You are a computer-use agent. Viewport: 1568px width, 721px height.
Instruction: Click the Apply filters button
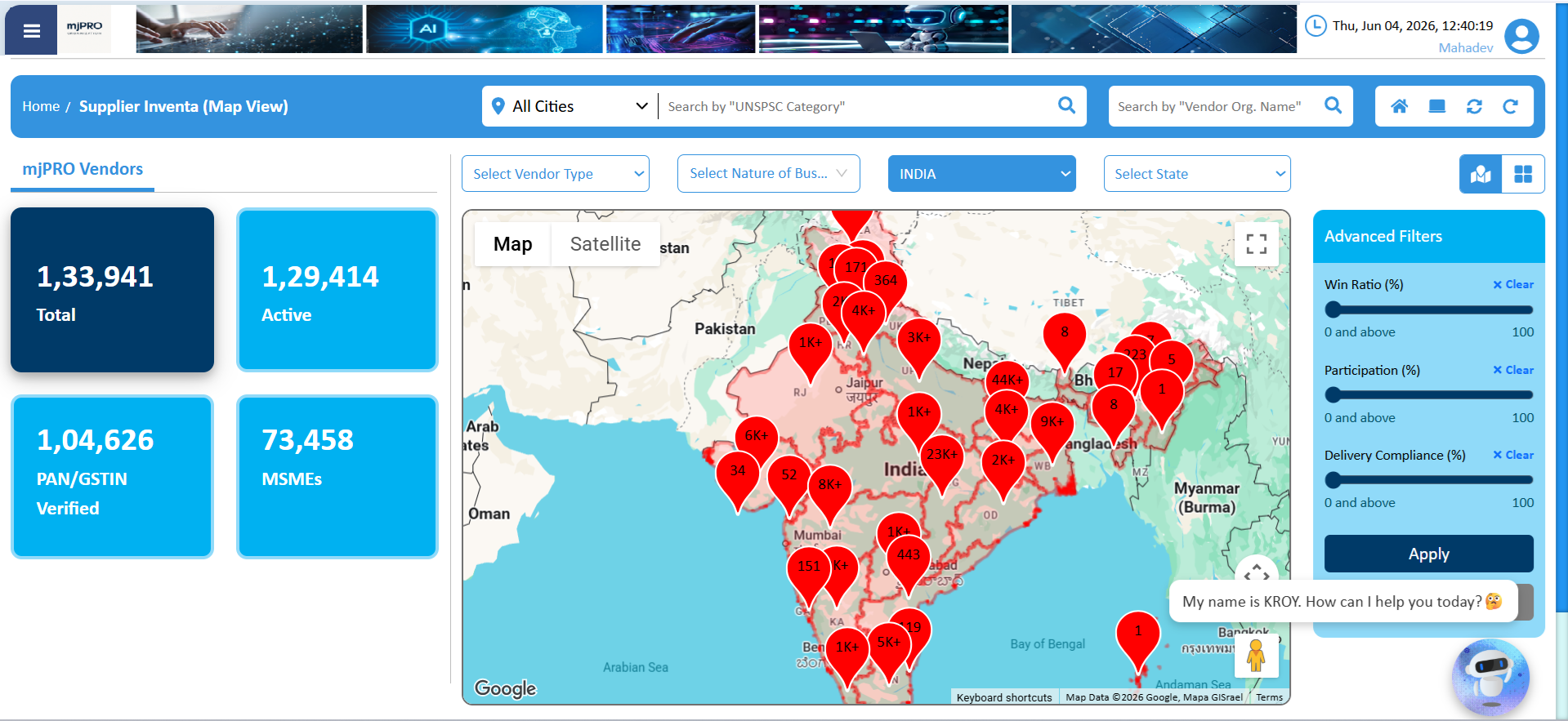point(1428,554)
